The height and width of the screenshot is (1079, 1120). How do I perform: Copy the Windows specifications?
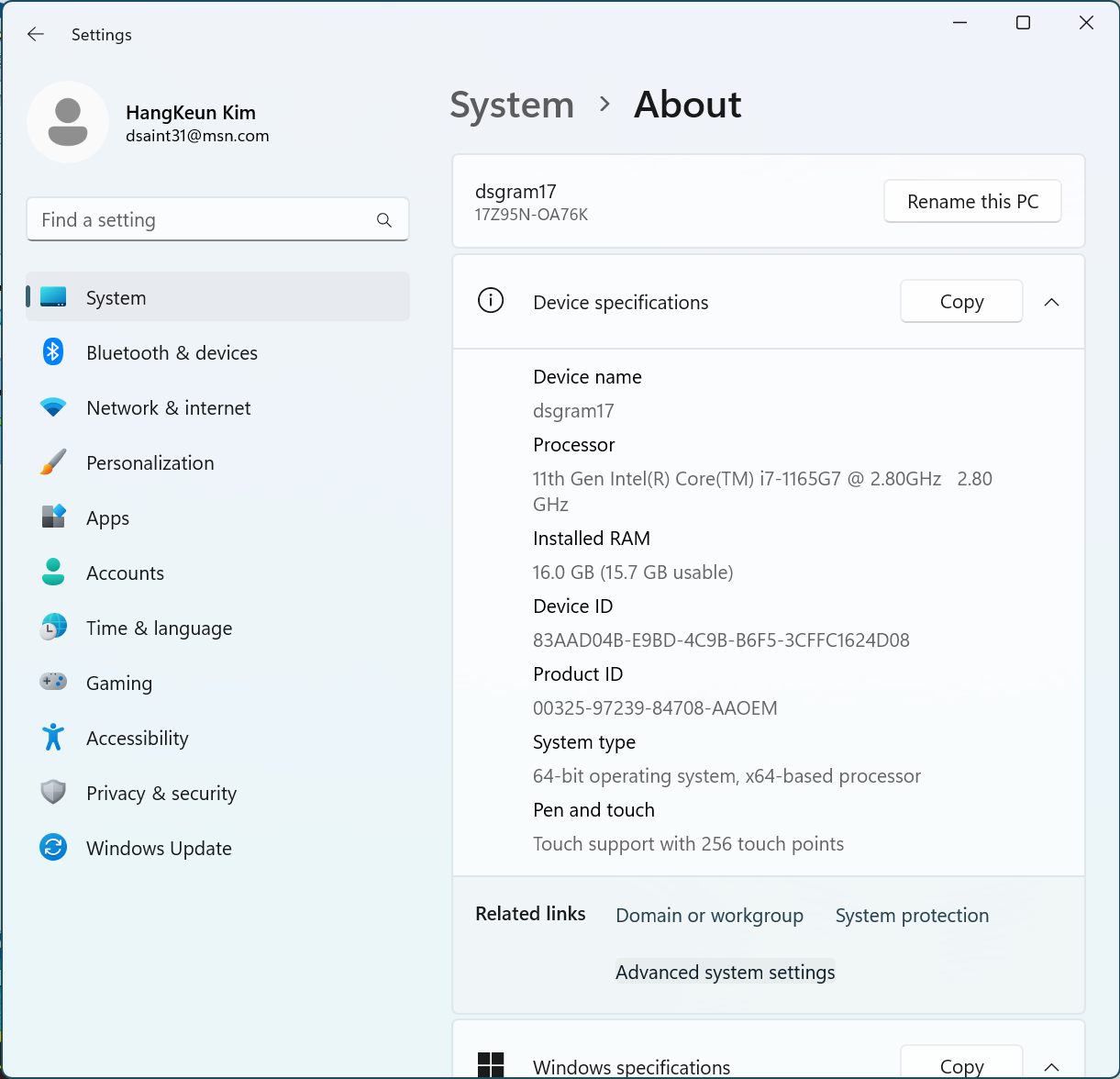[x=961, y=1064]
